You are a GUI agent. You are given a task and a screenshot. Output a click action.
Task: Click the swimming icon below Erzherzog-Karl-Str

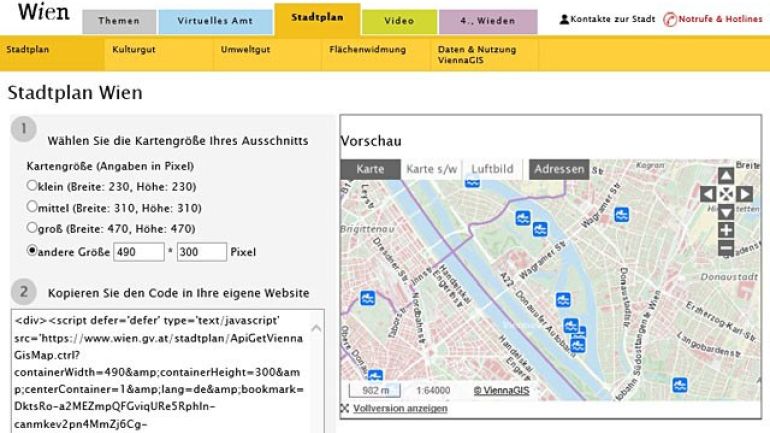click(680, 384)
